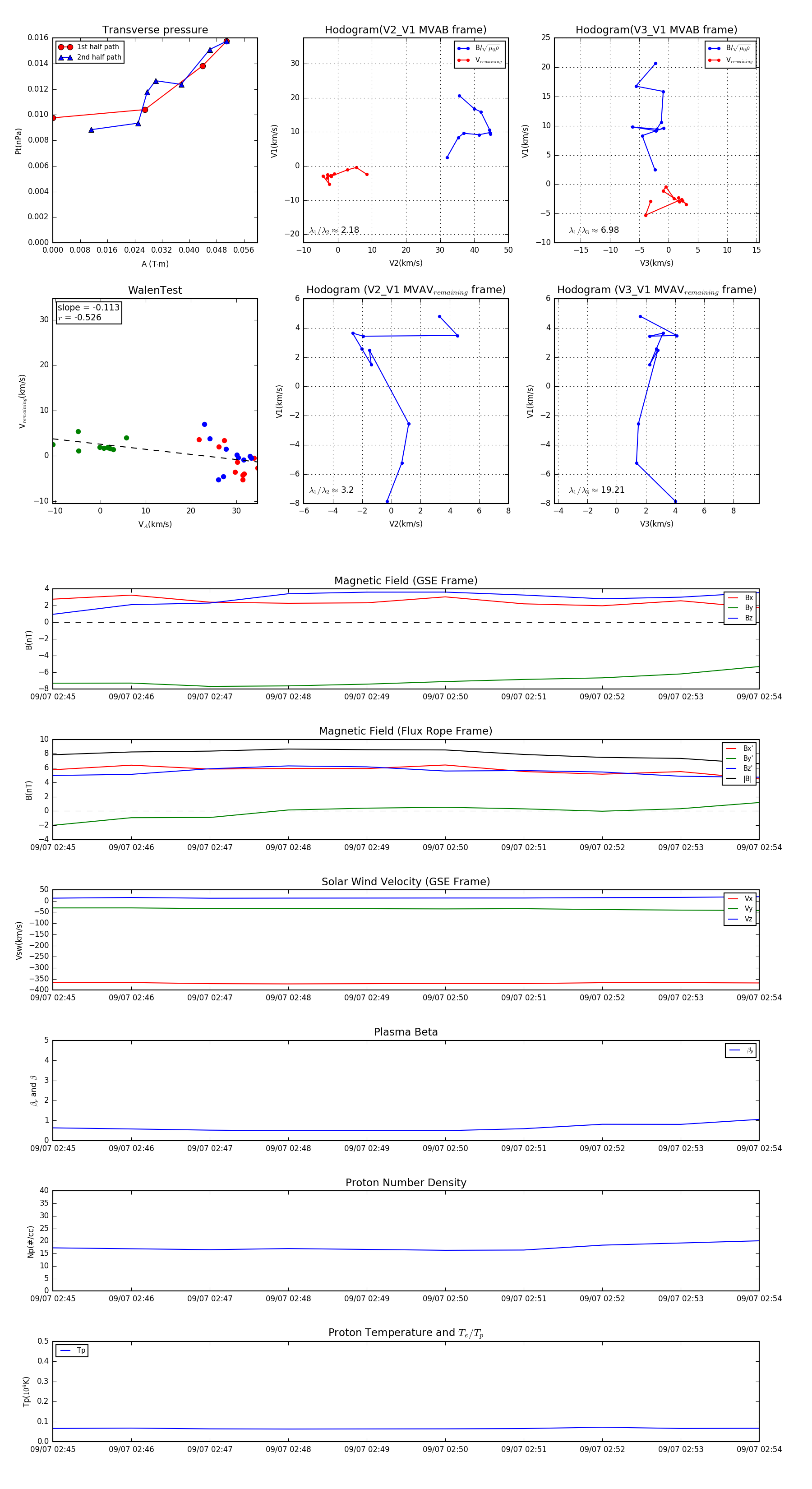This screenshot has width=812, height=1489.
Task: Click the βp legend entry in the Plasma Beta plot
Action: point(741,1050)
